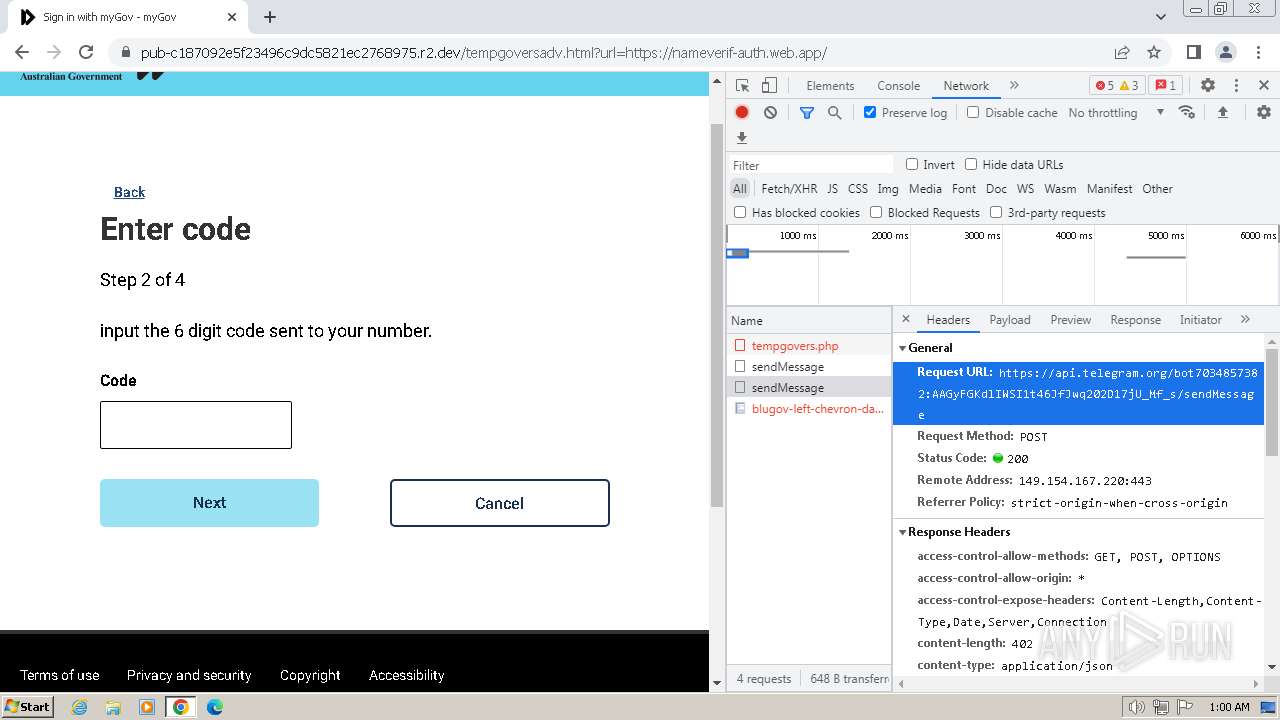Check Has blocked cookies filter
Screen dimensions: 1280x720
point(740,212)
